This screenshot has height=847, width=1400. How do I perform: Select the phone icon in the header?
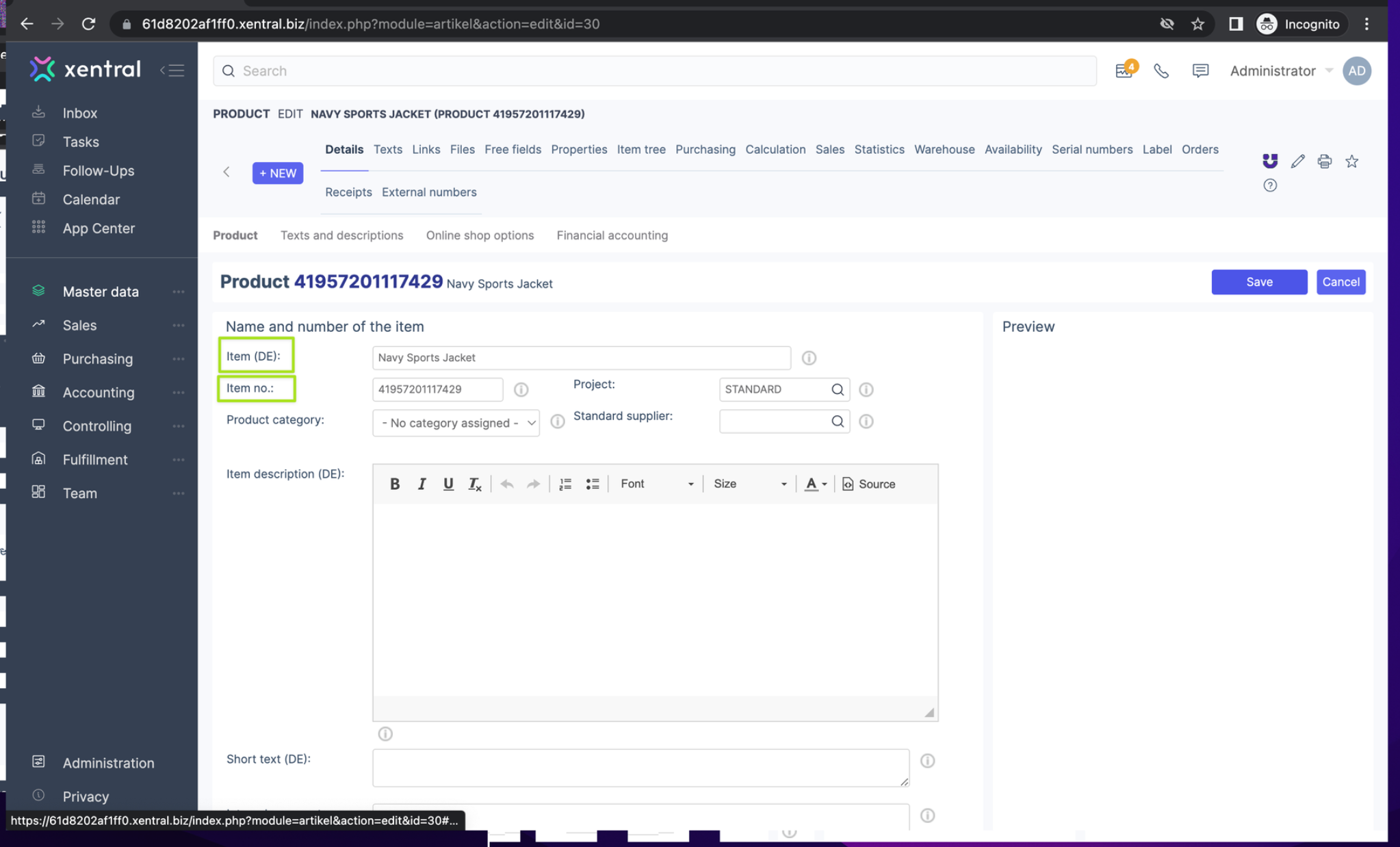(1161, 70)
